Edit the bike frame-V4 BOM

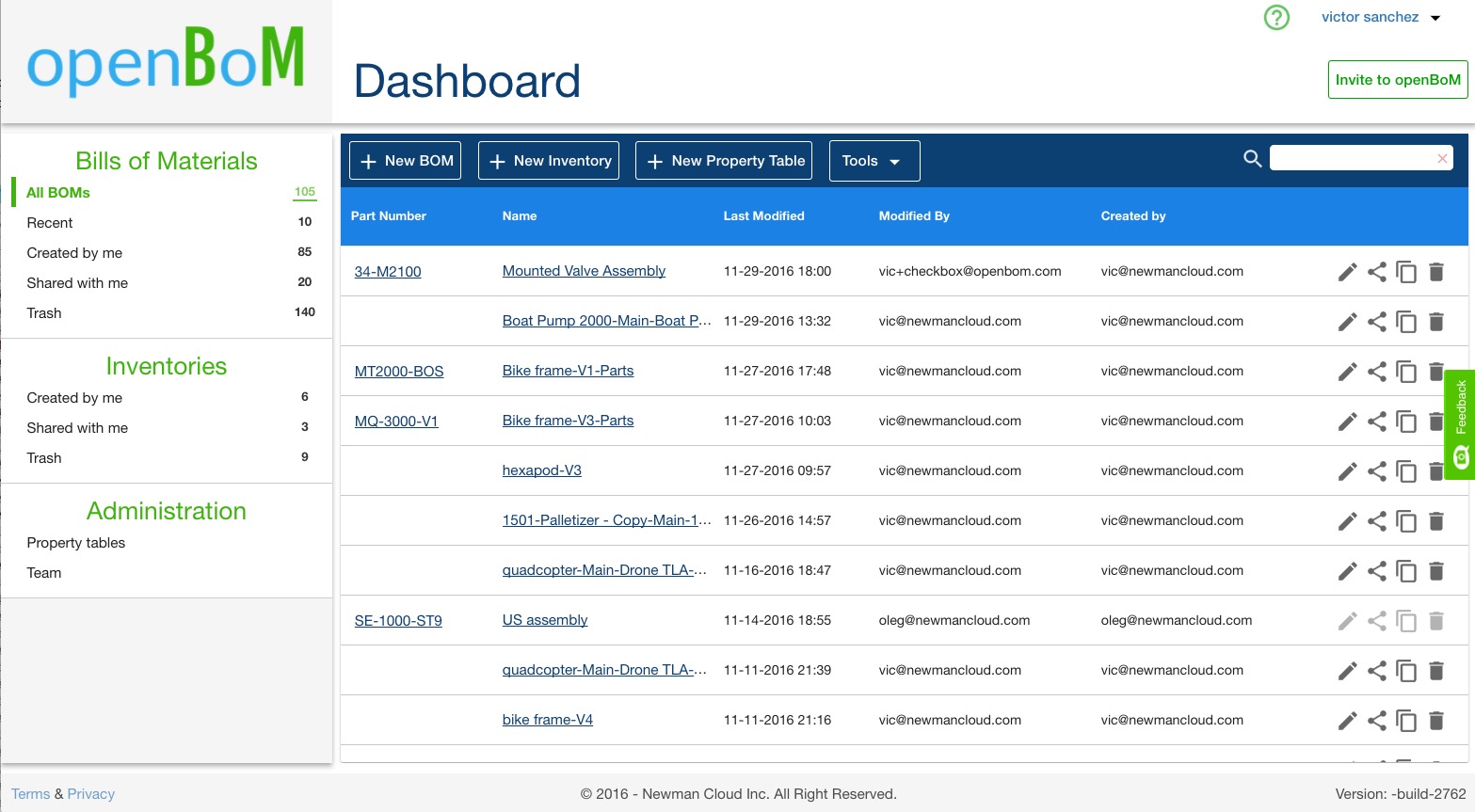coord(1347,721)
